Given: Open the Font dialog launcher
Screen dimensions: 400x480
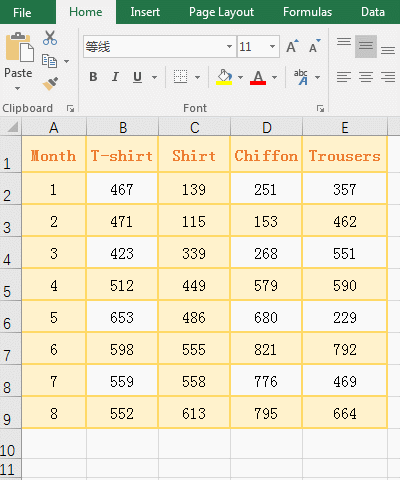Looking at the screenshot, I should pos(320,108).
